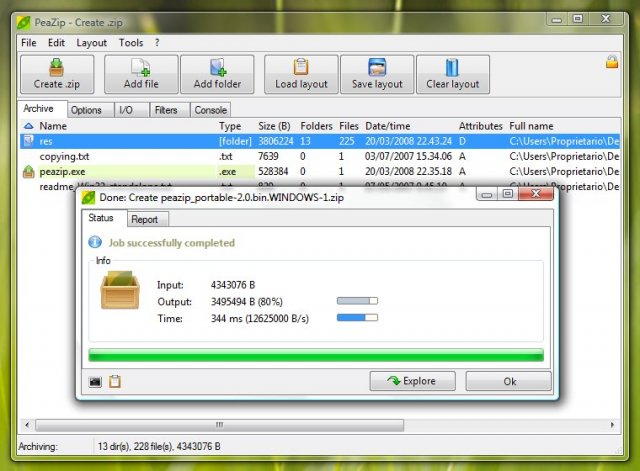Click status bar text 13 dir(s), 228 file(s)
The image size is (640, 471).
pyautogui.click(x=136, y=447)
